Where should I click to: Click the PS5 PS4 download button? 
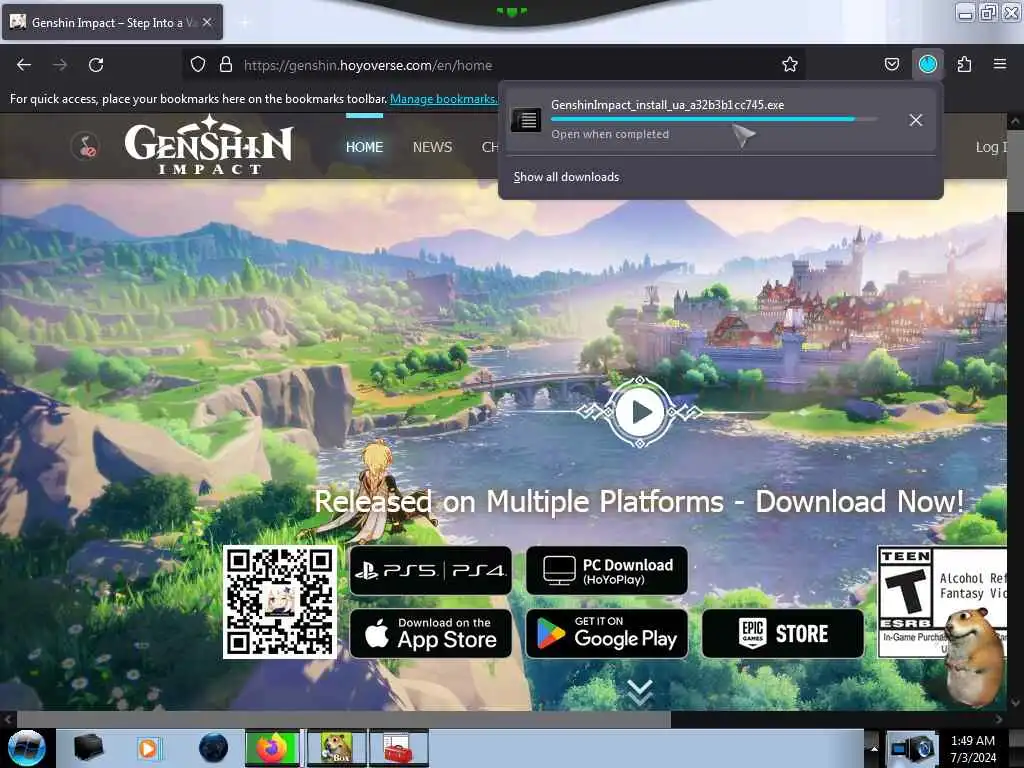(430, 571)
